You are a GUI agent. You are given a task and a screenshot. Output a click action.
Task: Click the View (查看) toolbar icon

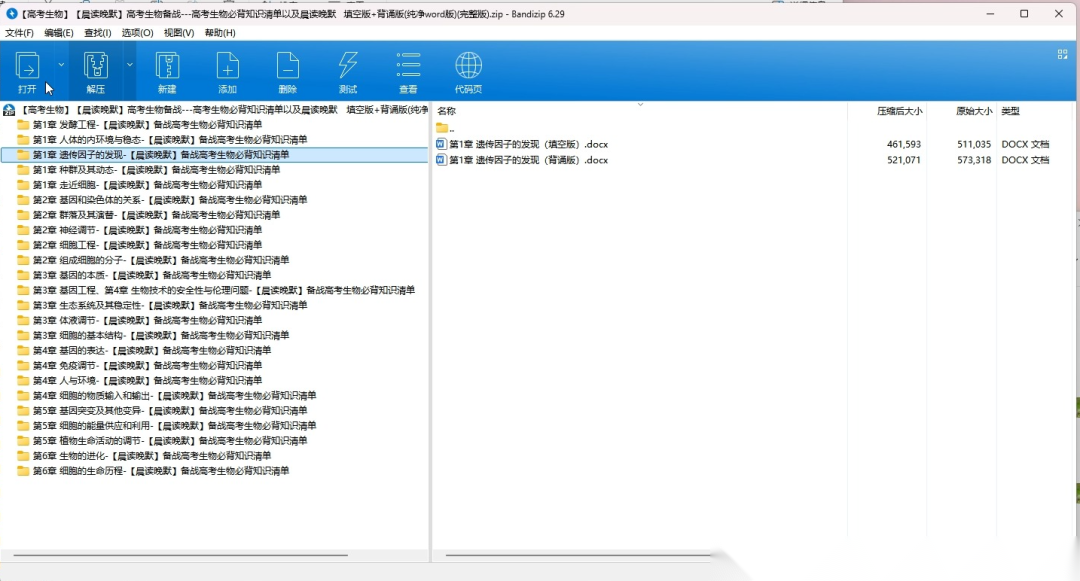pyautogui.click(x=408, y=67)
